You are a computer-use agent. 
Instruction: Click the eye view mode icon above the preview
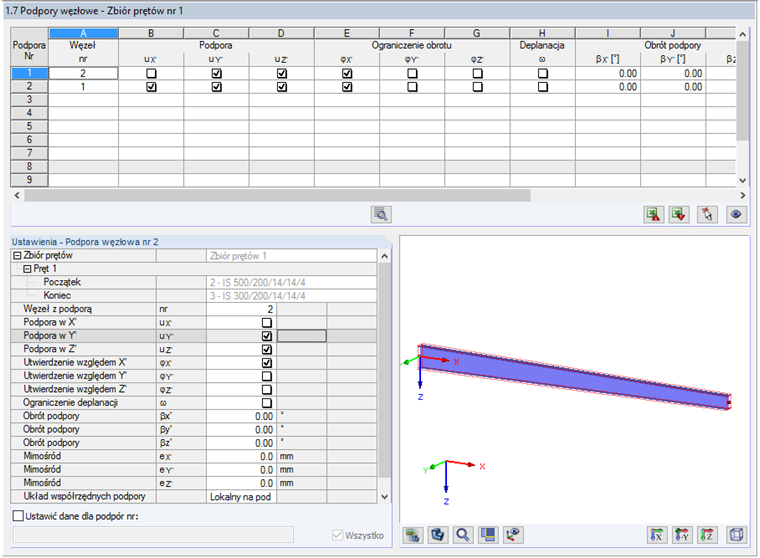coord(736,214)
